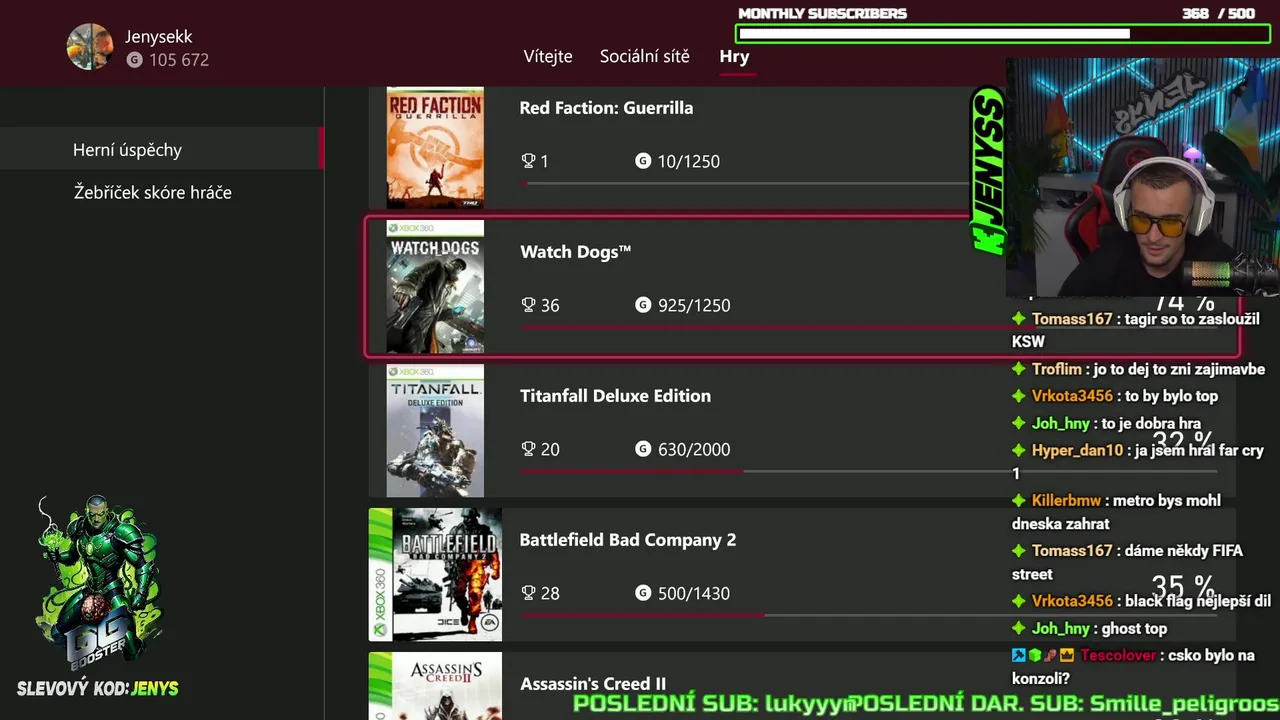Click the gamerscore G icon under Jenysekk
Image resolution: width=1280 pixels, height=720 pixels.
point(135,60)
